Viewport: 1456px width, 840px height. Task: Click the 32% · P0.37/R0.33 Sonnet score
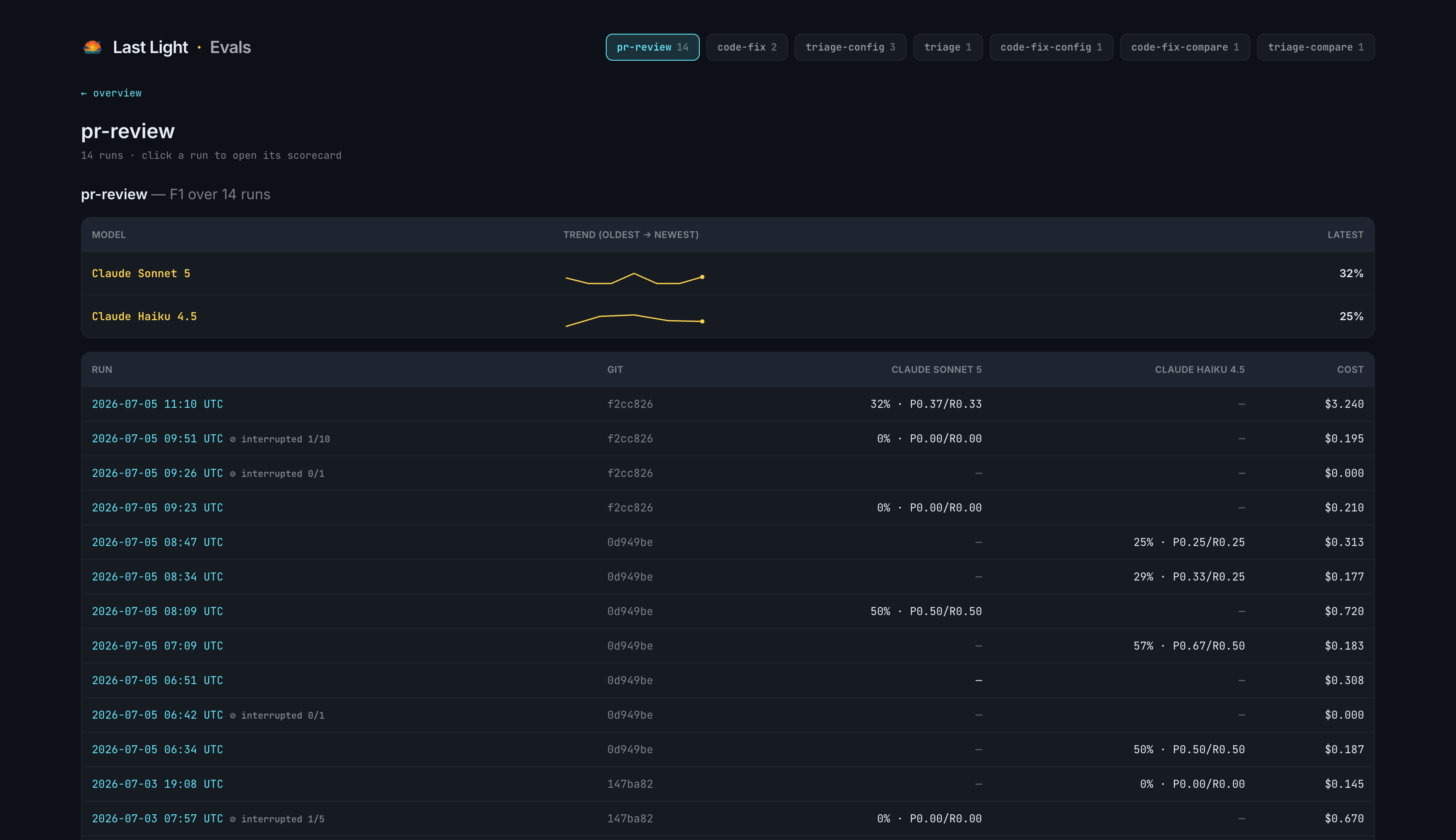coord(926,404)
